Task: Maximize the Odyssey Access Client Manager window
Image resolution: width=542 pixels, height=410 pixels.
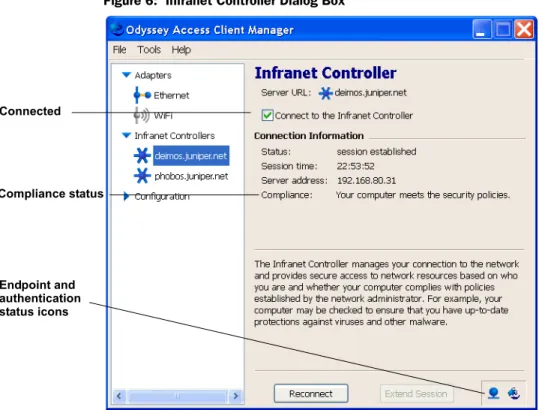Action: point(503,29)
